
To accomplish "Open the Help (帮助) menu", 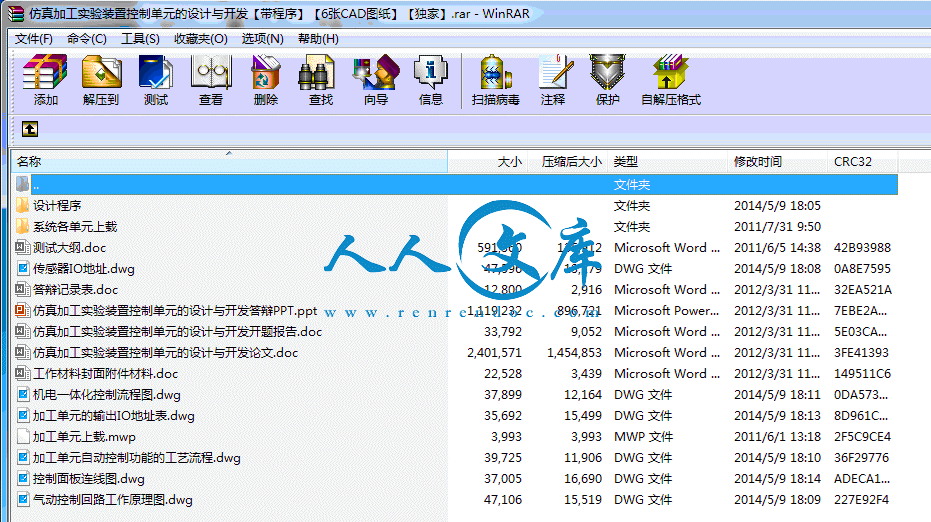I will (318, 39).
